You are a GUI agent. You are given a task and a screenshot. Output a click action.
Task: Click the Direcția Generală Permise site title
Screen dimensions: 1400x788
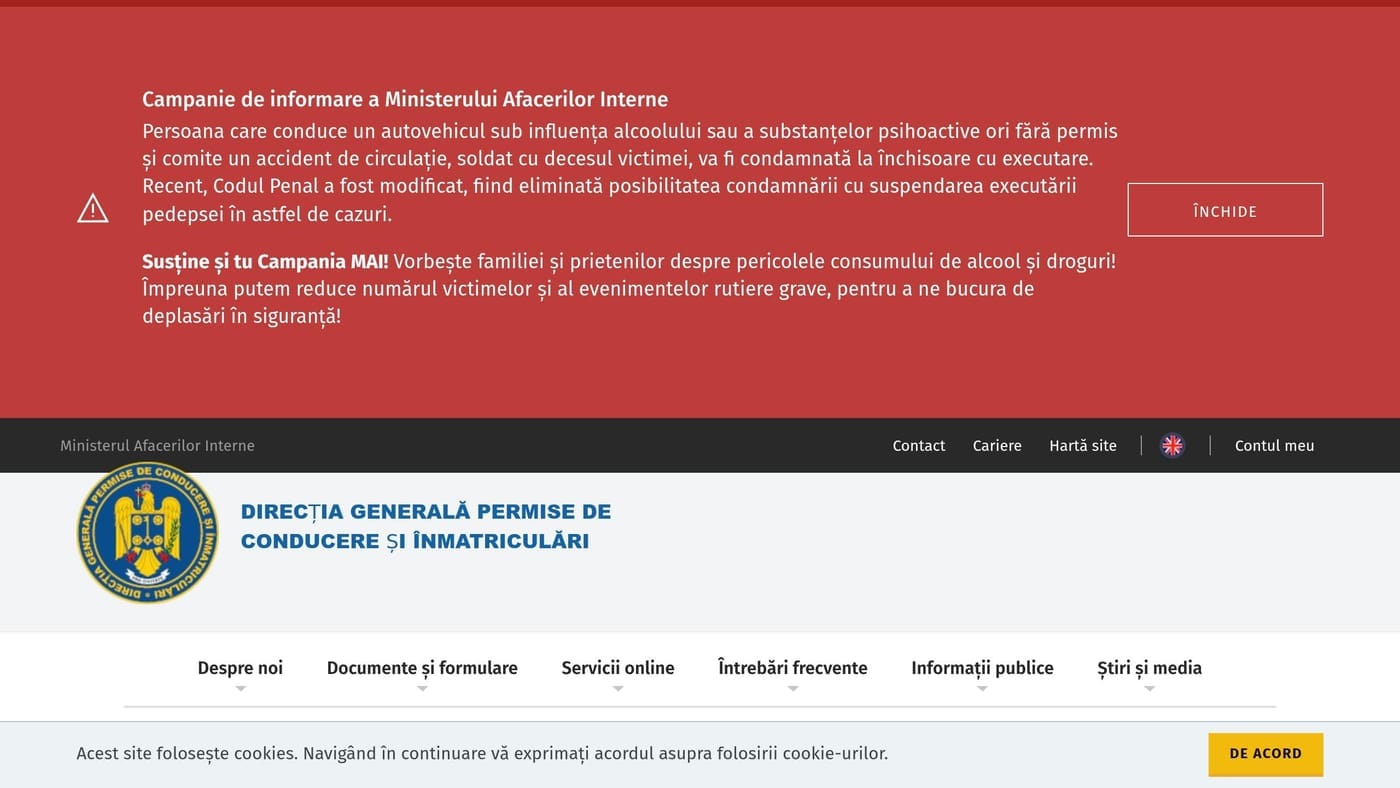[426, 526]
